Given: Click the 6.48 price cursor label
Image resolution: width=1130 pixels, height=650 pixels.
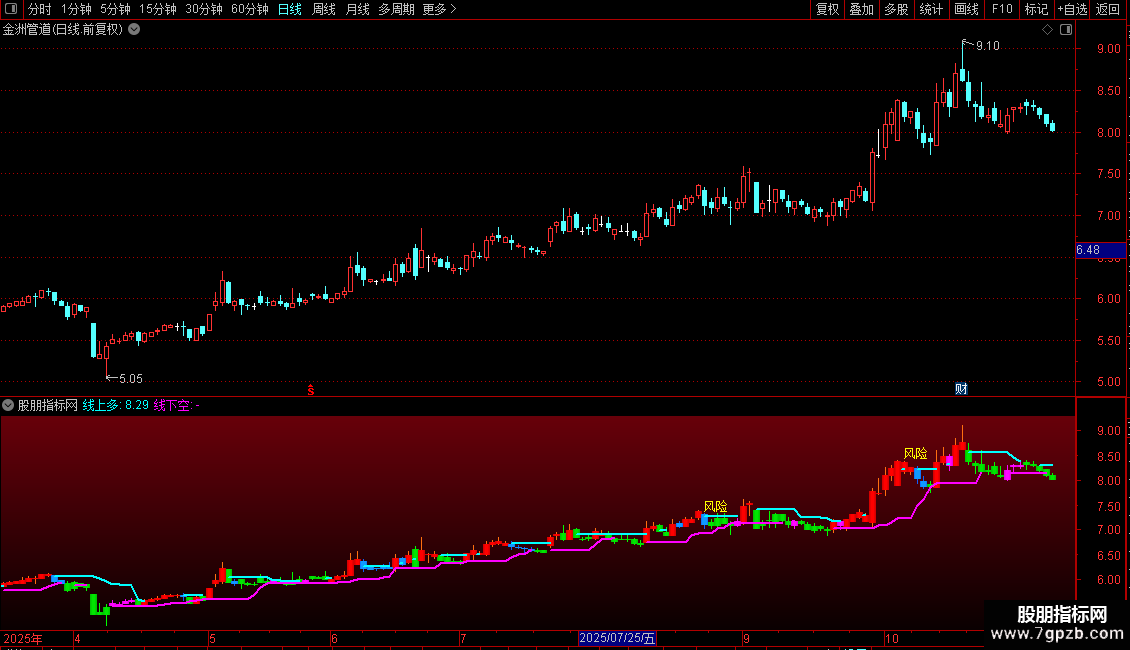Looking at the screenshot, I should pos(1100,250).
